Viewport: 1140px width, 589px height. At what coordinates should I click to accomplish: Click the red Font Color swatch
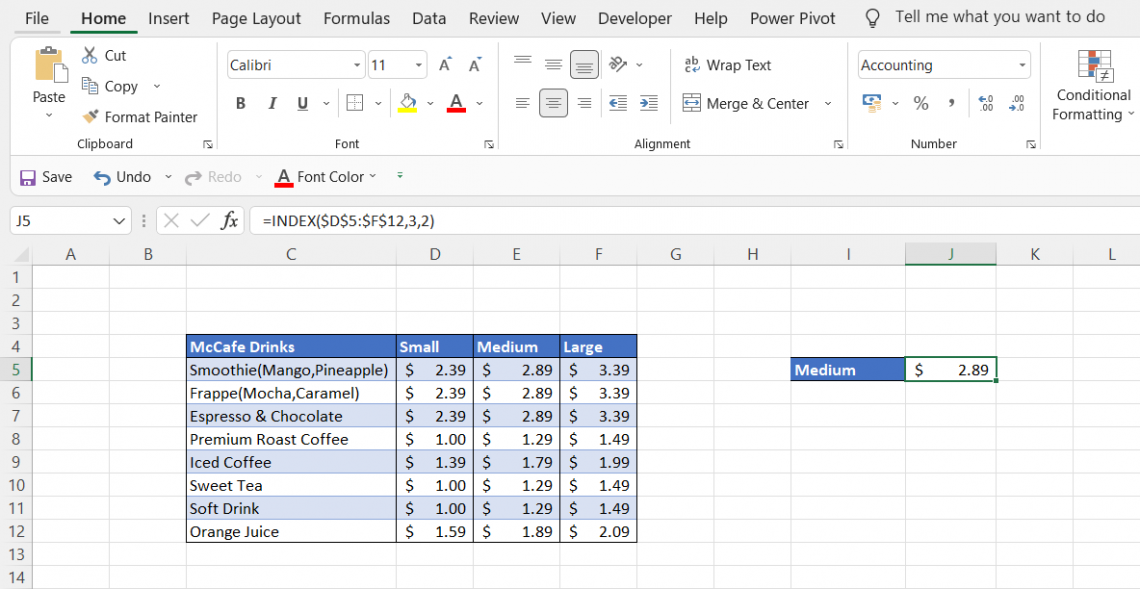pos(455,103)
